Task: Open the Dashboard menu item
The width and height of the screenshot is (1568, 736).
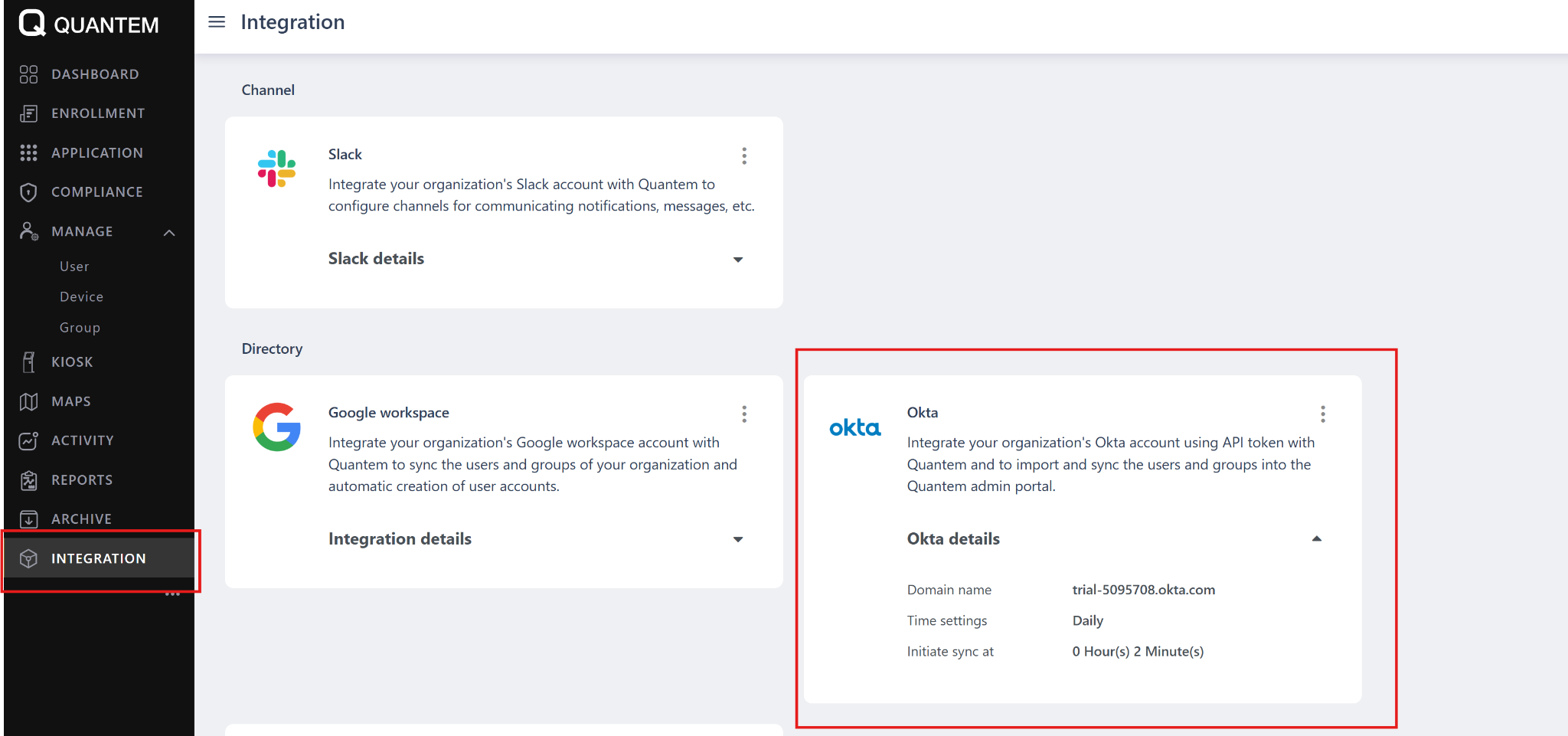Action: [95, 74]
